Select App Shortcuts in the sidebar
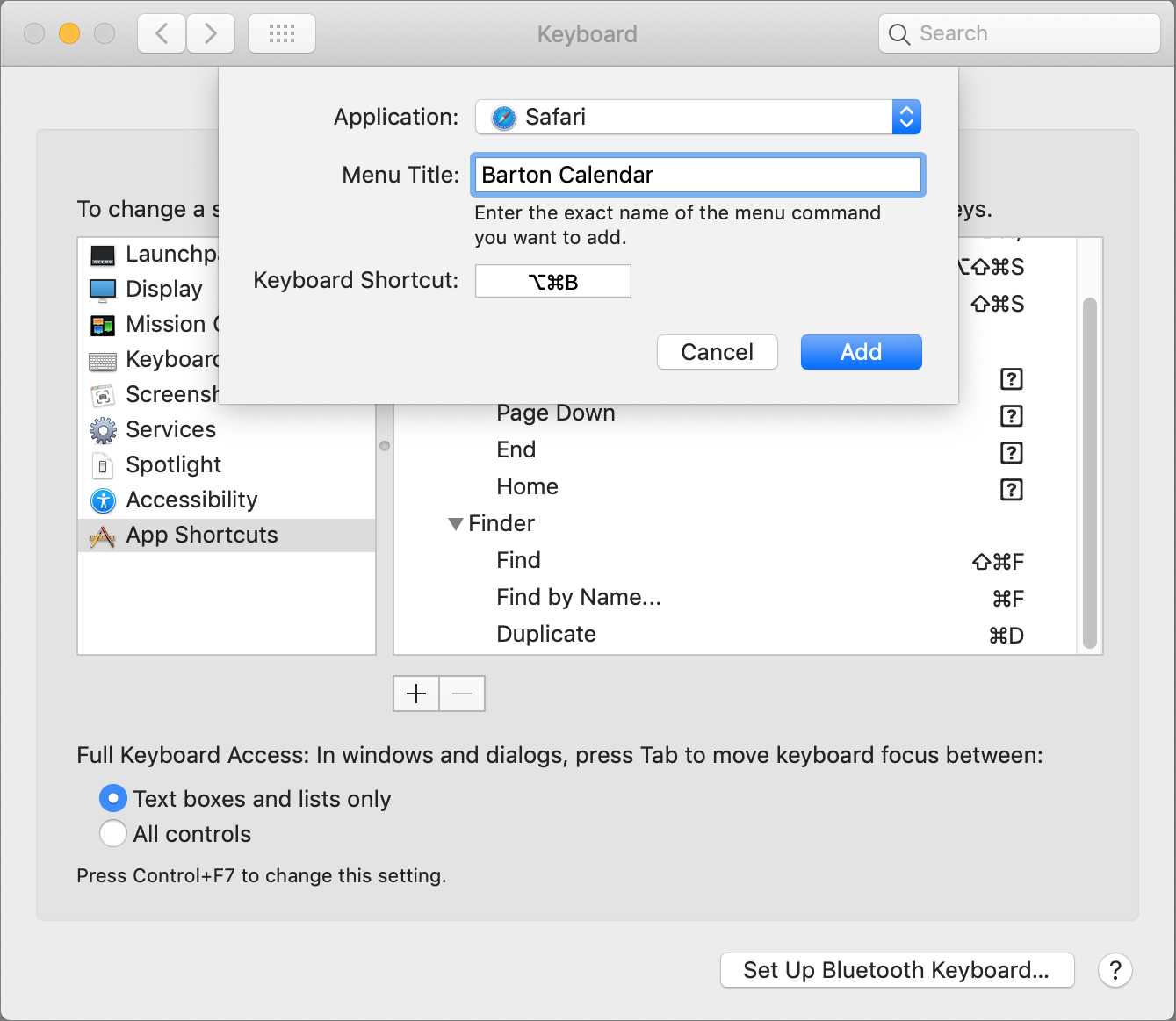This screenshot has width=1176, height=1021. pyautogui.click(x=227, y=536)
